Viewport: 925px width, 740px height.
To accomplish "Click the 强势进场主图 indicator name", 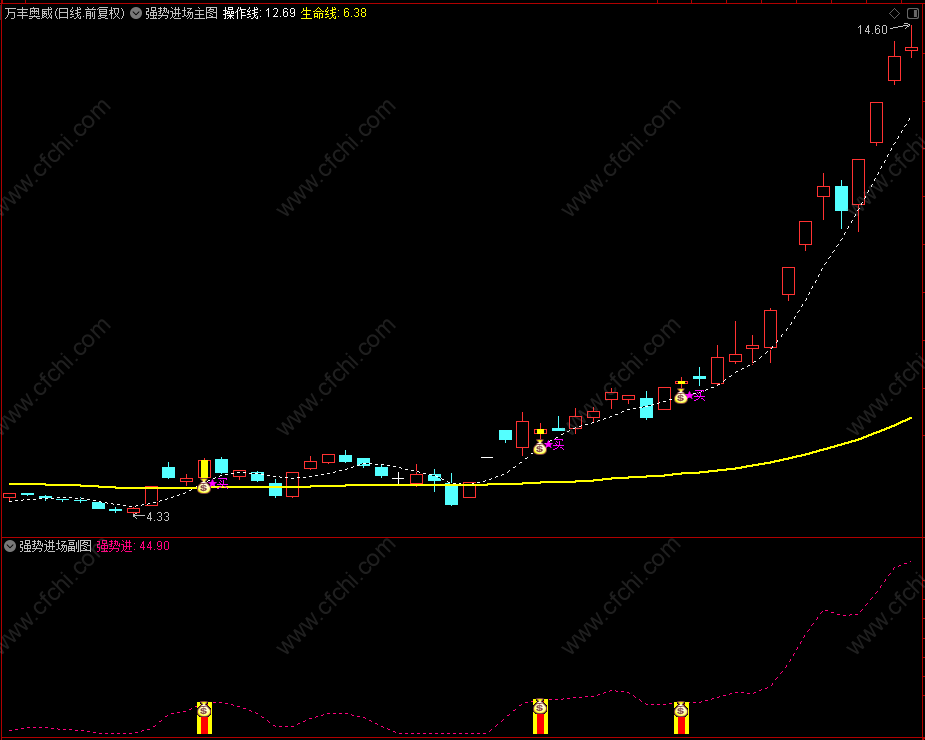I will pyautogui.click(x=182, y=13).
